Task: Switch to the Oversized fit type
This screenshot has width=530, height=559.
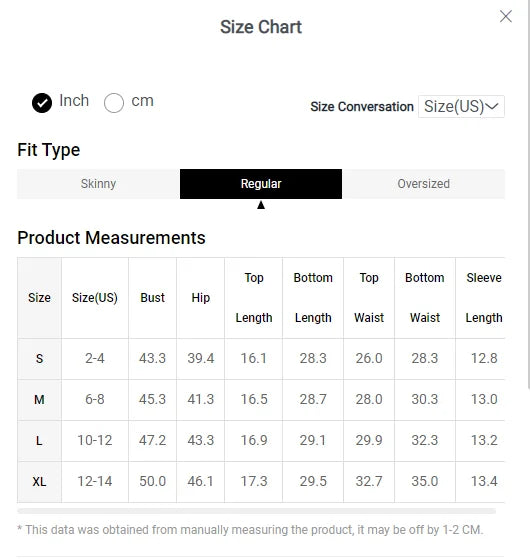Action: 423,184
